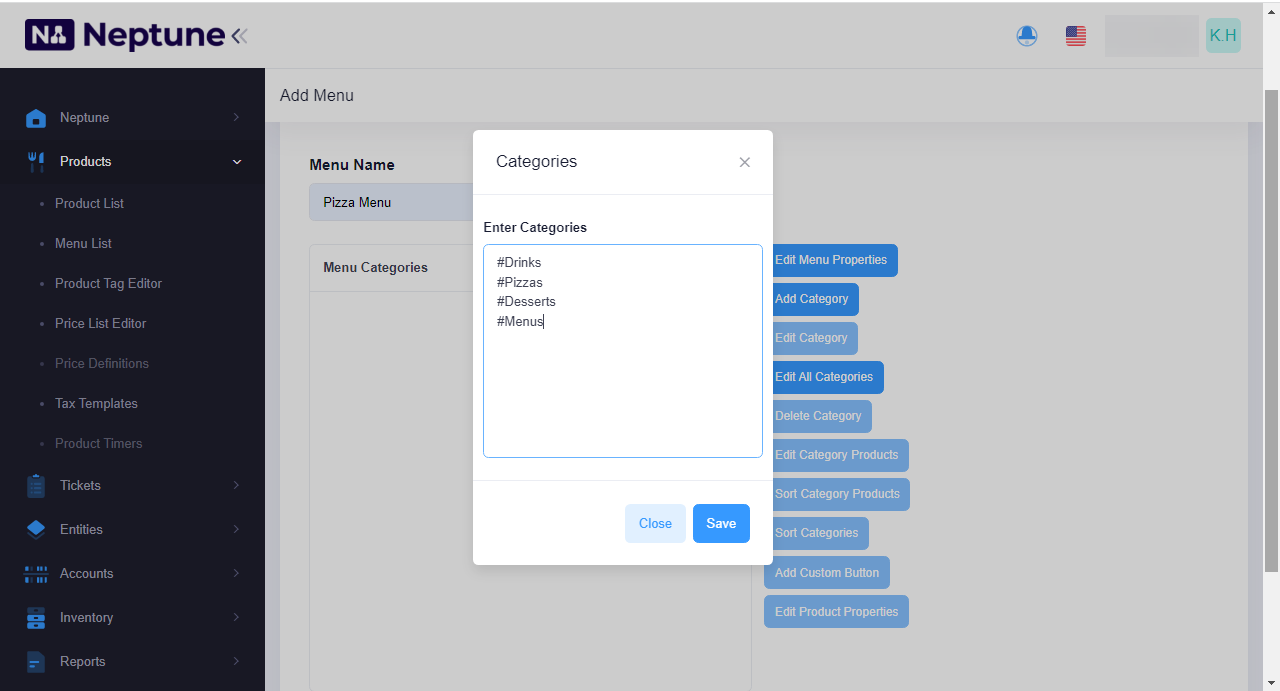This screenshot has height=691, width=1280.
Task: Expand the Entities section
Action: point(237,529)
